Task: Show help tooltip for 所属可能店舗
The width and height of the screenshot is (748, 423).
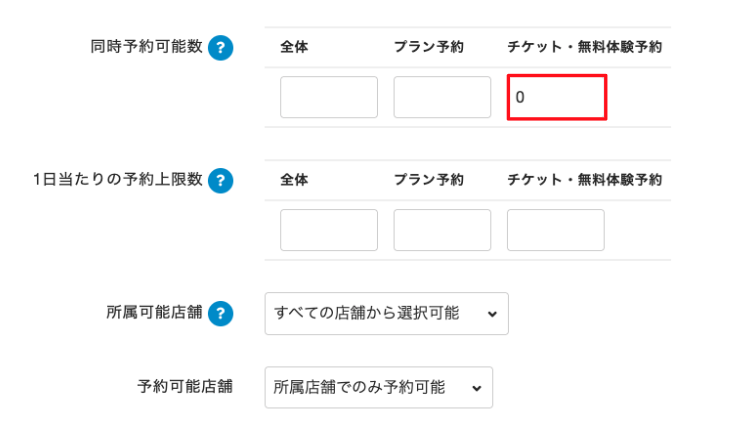Action: point(220,313)
